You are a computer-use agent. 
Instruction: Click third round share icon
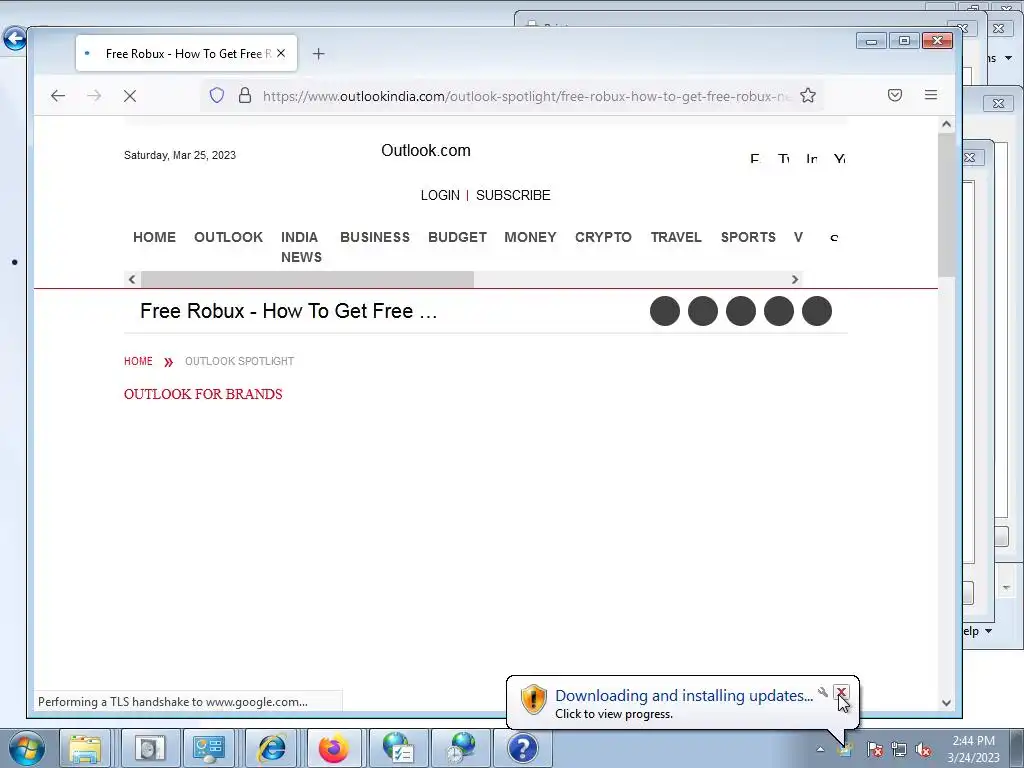point(741,311)
